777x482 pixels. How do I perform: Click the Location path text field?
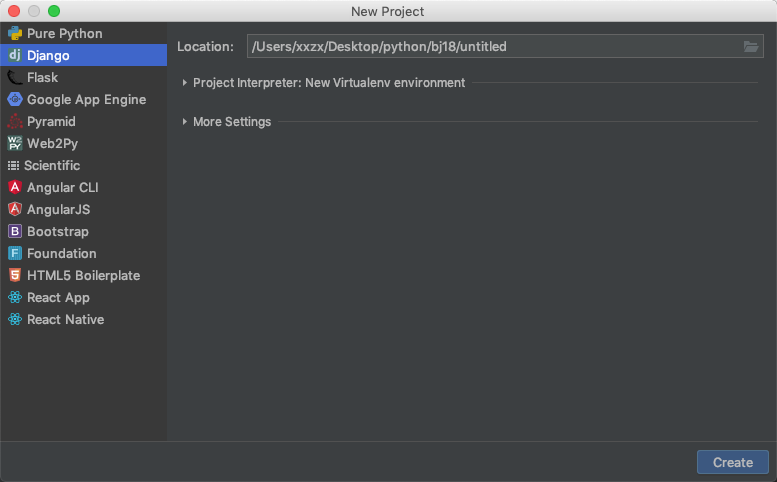[x=490, y=47]
